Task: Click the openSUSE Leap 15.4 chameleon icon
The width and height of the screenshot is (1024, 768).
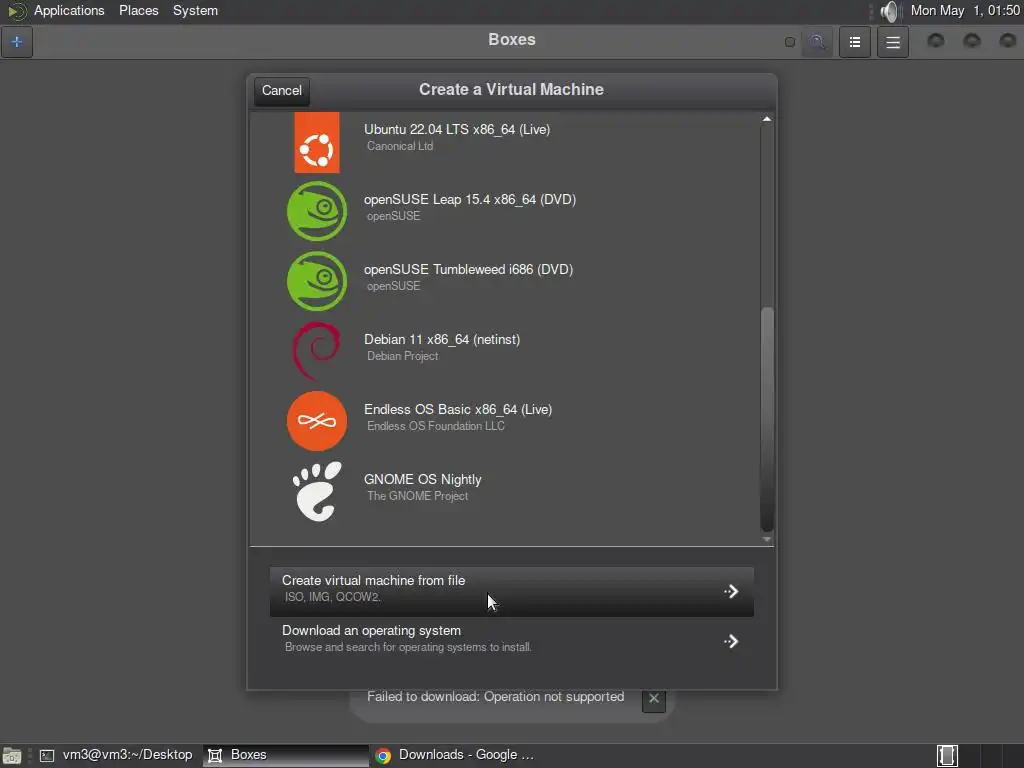Action: [x=317, y=212]
